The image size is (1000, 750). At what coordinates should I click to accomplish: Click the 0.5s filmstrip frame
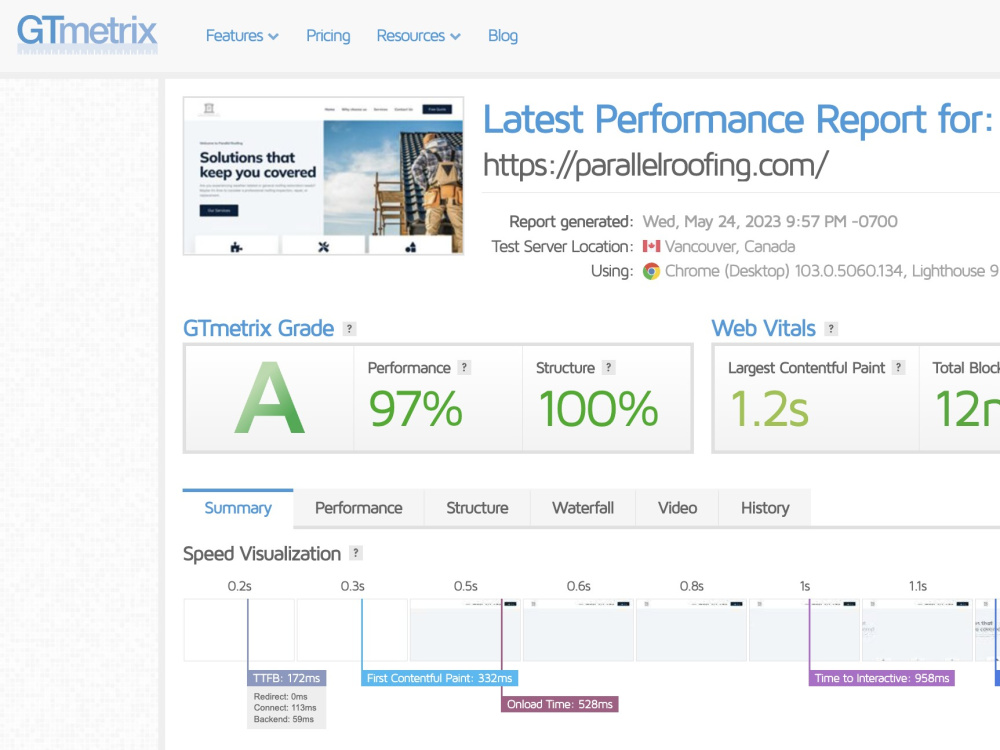click(x=465, y=630)
